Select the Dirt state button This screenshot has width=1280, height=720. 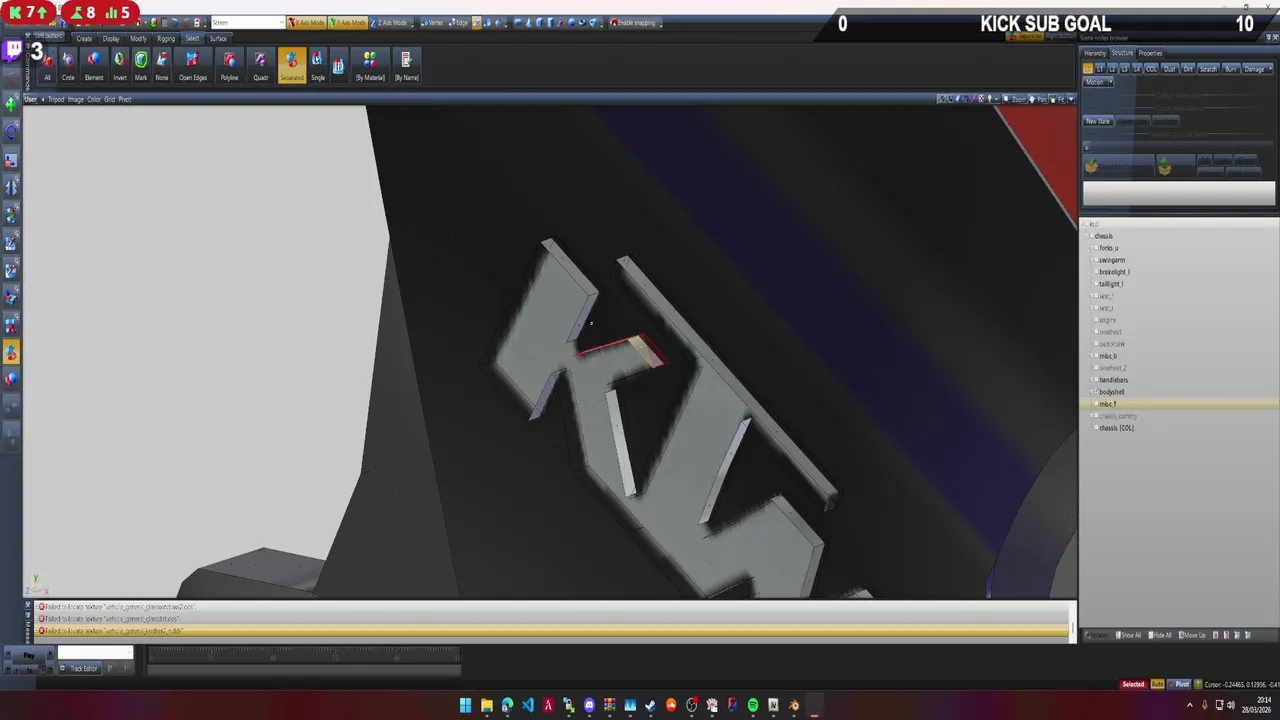tap(1188, 69)
